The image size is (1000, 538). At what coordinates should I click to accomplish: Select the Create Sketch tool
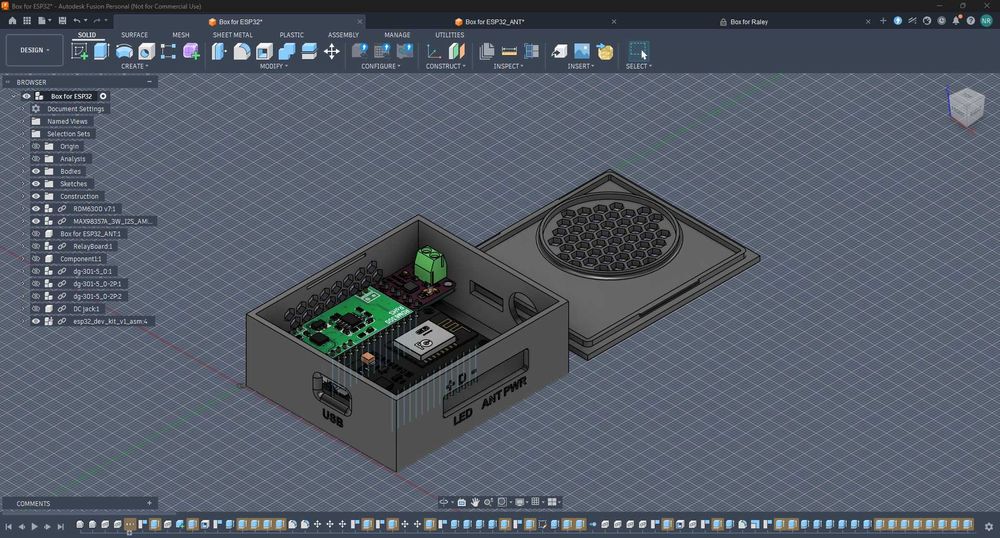point(80,51)
